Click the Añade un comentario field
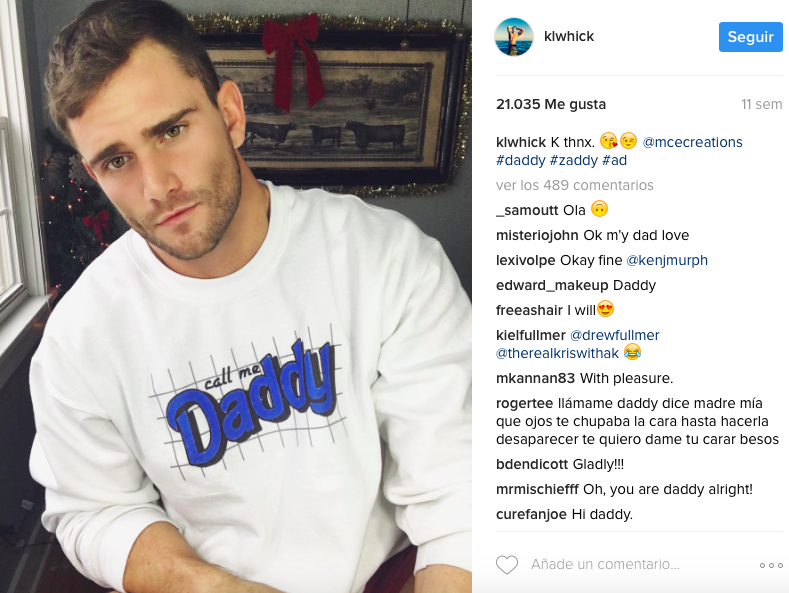This screenshot has width=789, height=593. 605,564
